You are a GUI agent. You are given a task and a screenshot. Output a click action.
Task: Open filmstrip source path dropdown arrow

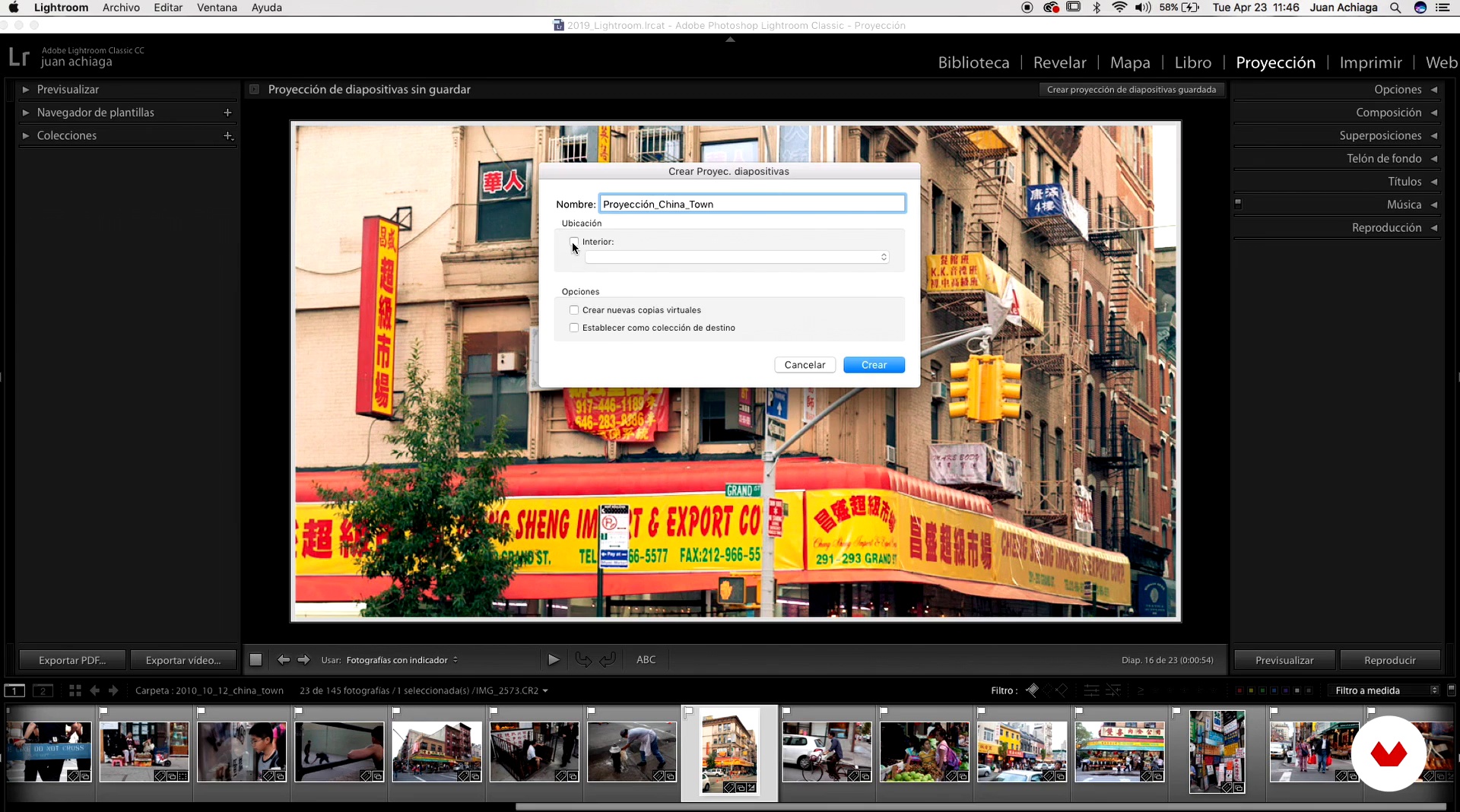click(545, 691)
